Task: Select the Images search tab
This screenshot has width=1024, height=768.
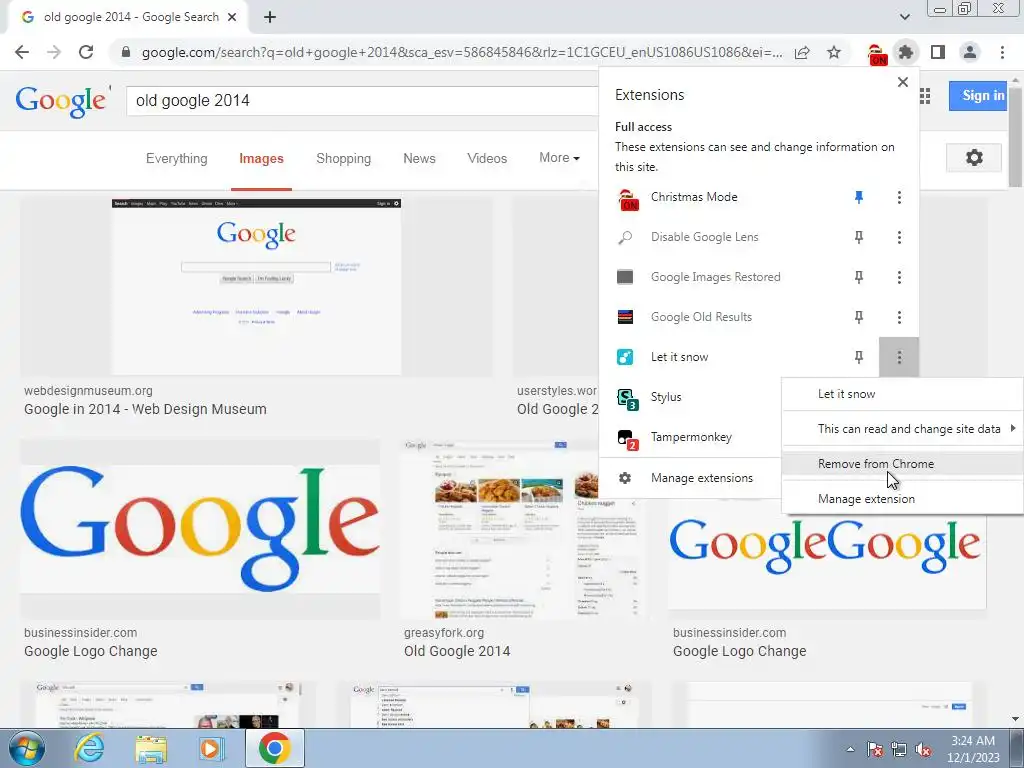Action: click(x=261, y=158)
